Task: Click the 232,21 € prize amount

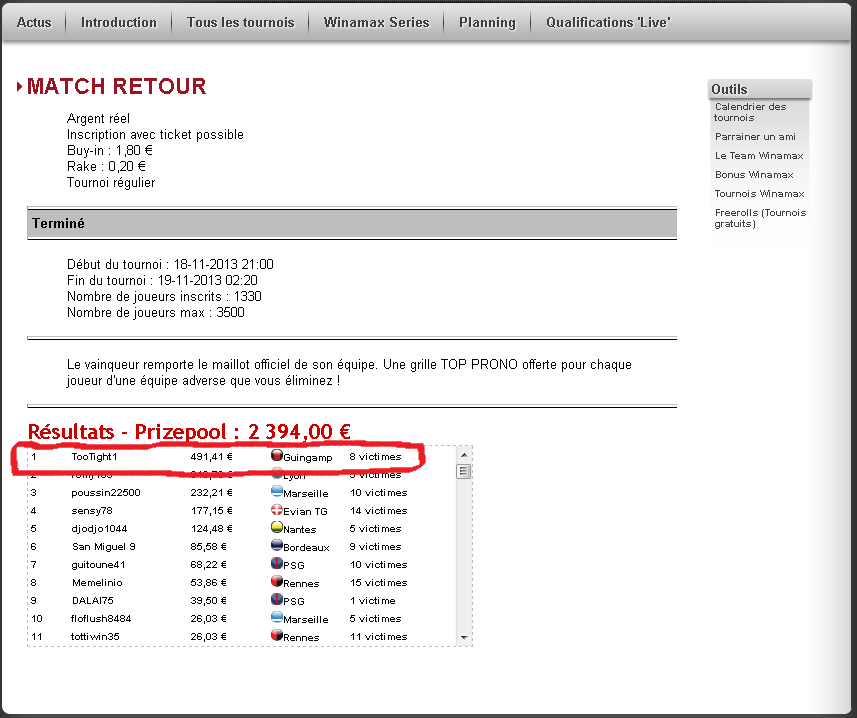Action: (x=212, y=493)
